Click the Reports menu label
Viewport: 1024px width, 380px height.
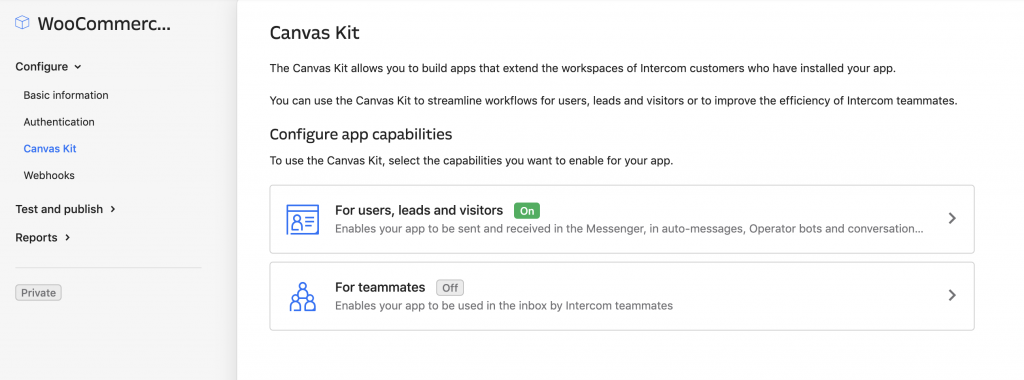point(36,238)
